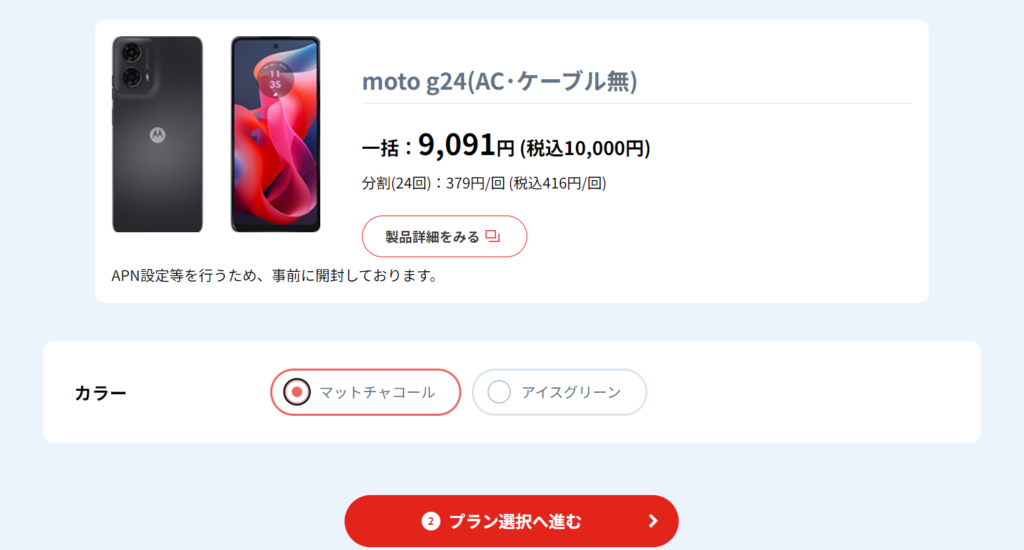
Task: Click the front view phone thumbnail
Action: coord(276,134)
